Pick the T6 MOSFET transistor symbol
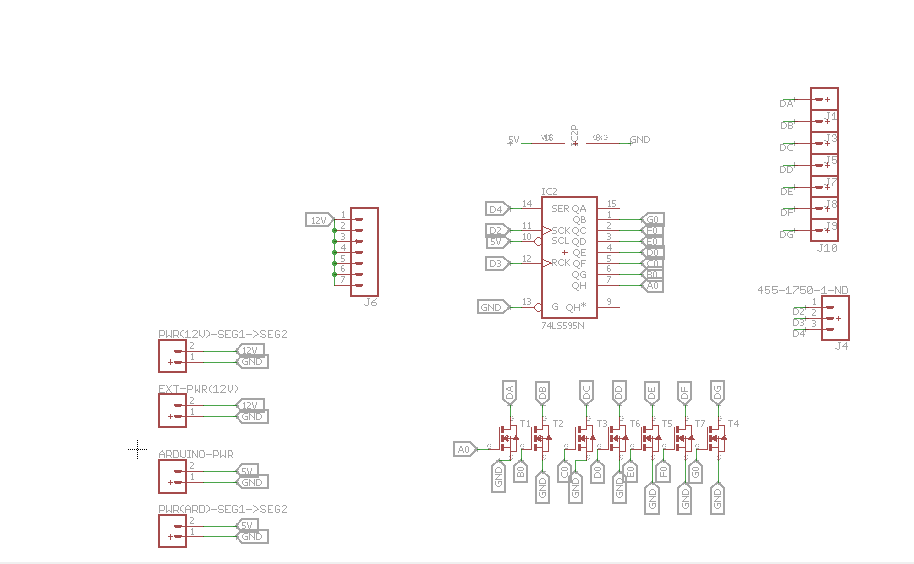The height and width of the screenshot is (564, 914). coord(617,438)
